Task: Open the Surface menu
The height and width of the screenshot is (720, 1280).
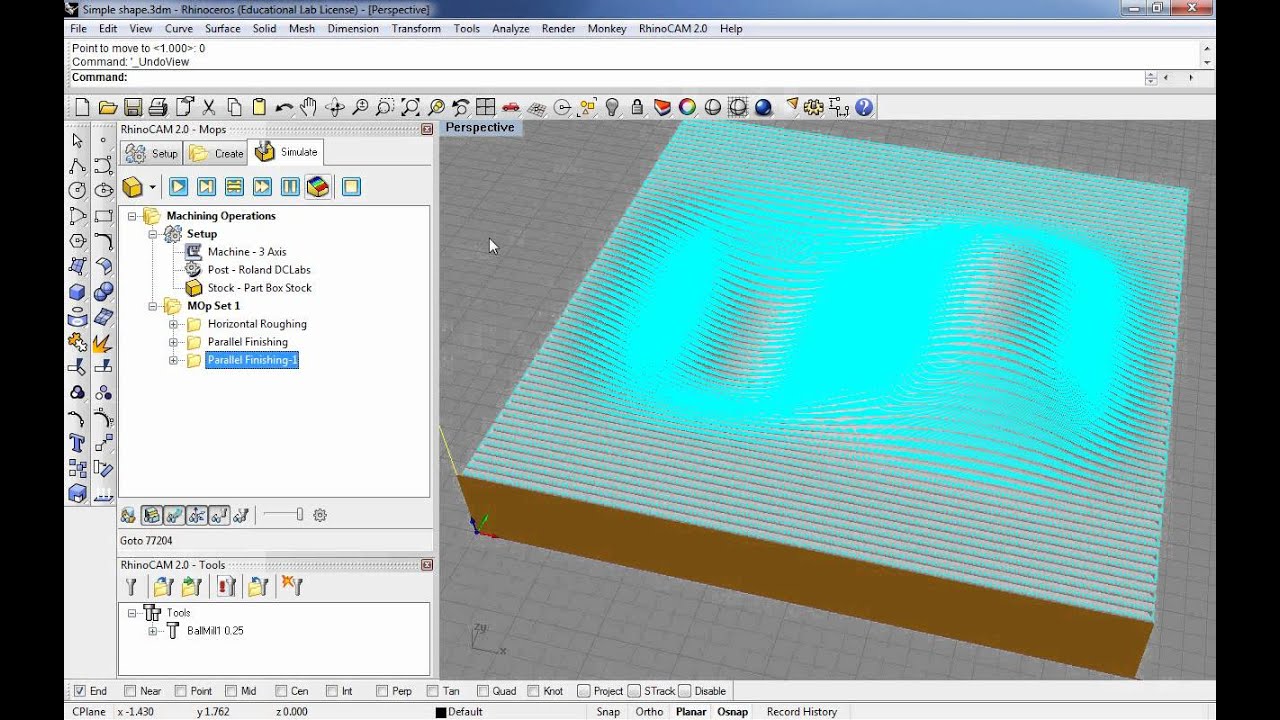Action: [x=222, y=29]
